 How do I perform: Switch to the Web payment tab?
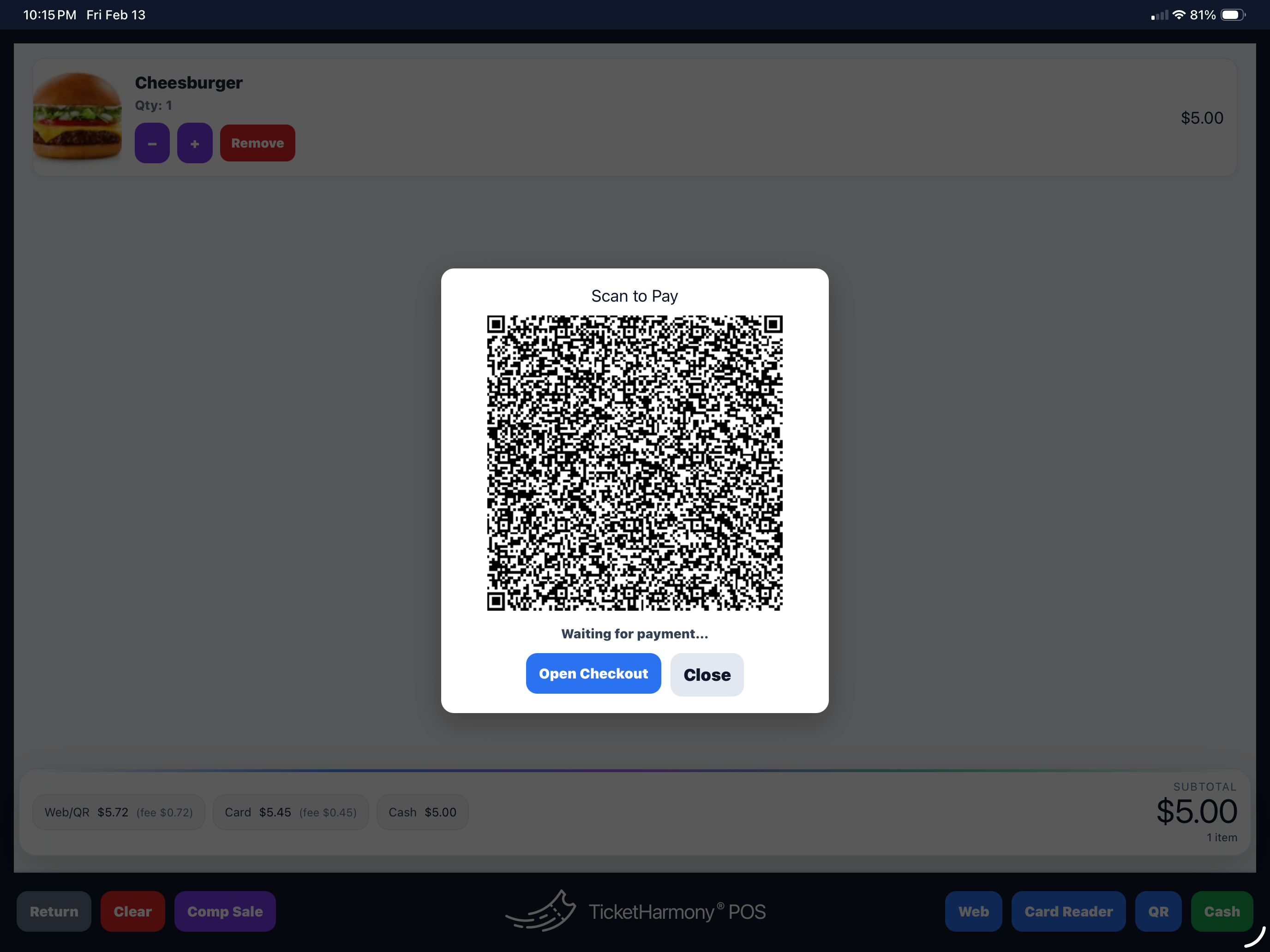coord(973,911)
